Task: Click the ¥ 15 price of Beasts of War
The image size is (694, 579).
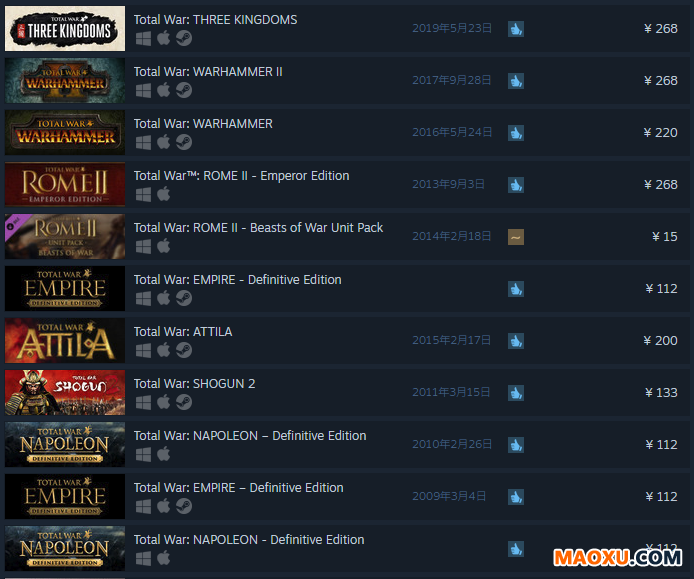Action: coord(664,236)
